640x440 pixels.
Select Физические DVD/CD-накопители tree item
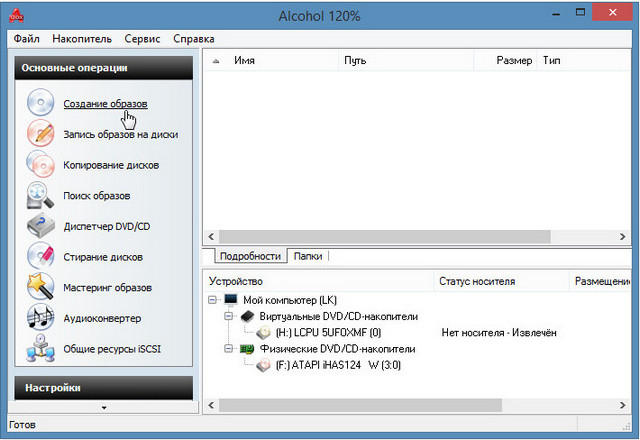pyautogui.click(x=338, y=349)
